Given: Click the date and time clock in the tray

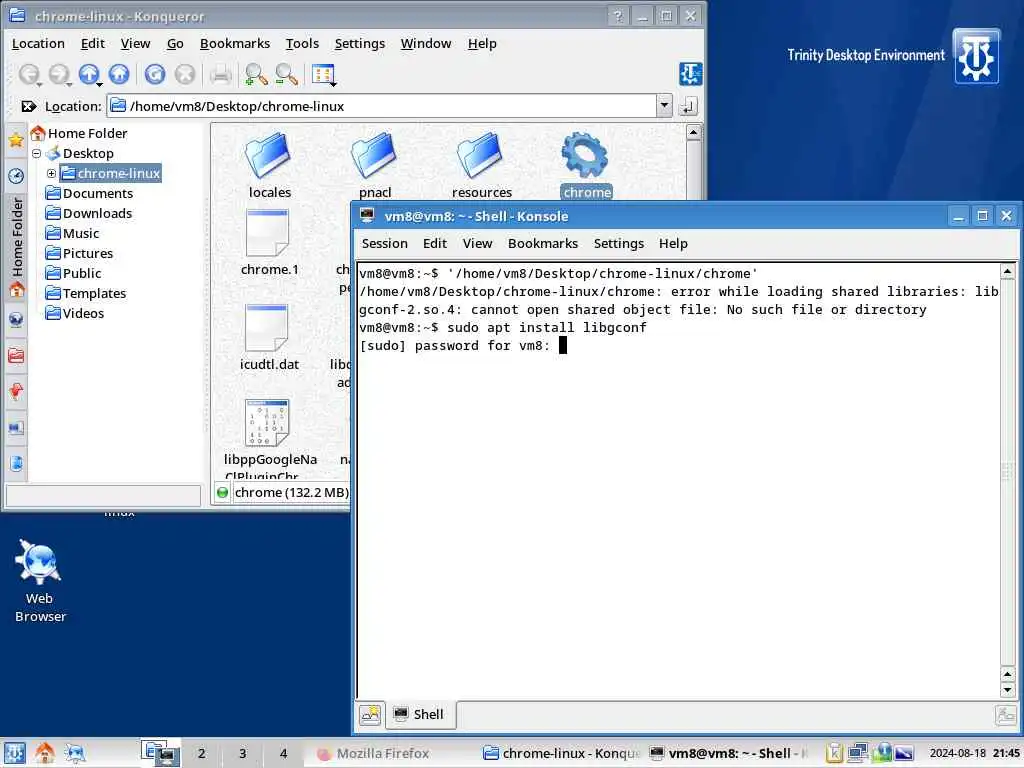Looking at the screenshot, I should coord(974,754).
